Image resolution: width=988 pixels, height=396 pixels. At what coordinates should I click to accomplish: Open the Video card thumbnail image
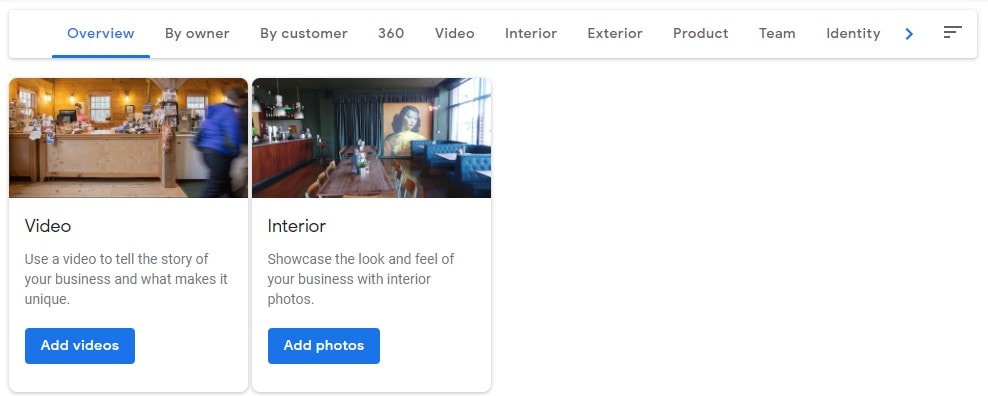point(129,137)
